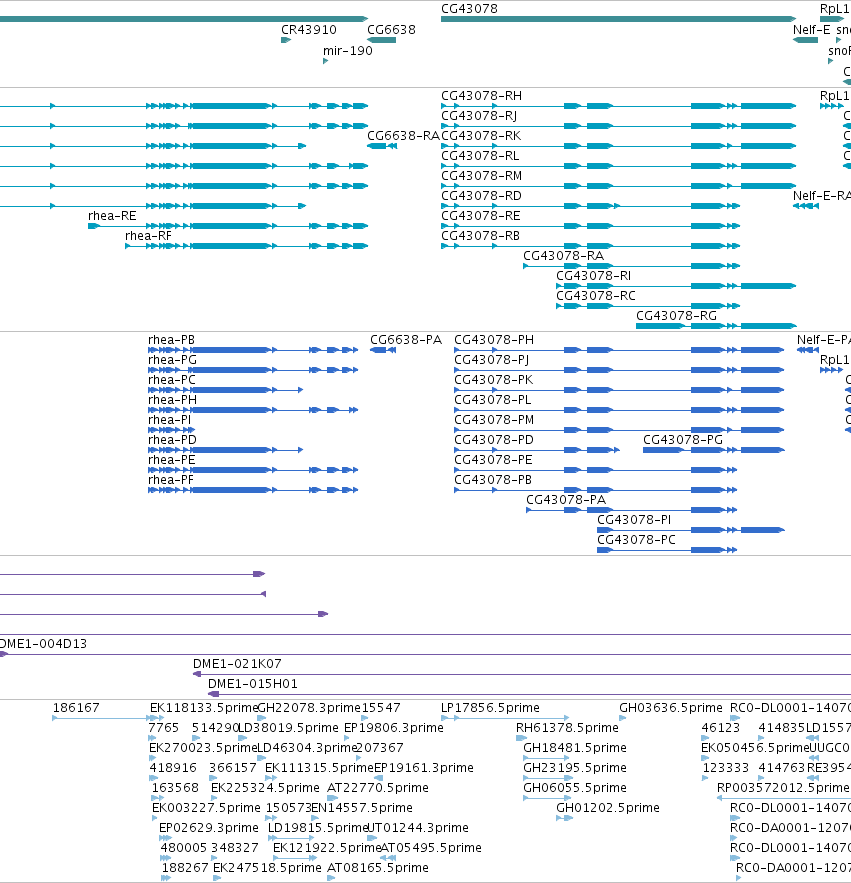Click the EP02629.3prime EST label
Screen dimensions: 851x883
209,827
